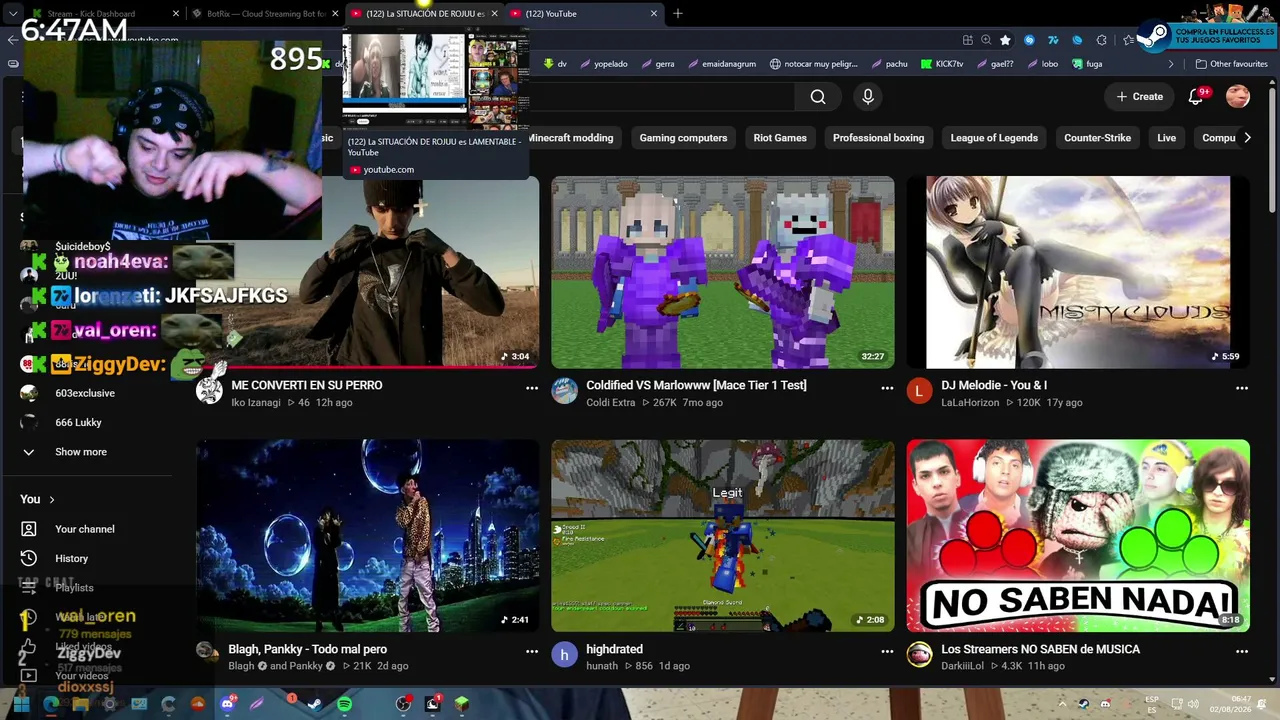1280x720 pixels.
Task: Select the Counter-Strike chip
Action: click(x=1097, y=138)
